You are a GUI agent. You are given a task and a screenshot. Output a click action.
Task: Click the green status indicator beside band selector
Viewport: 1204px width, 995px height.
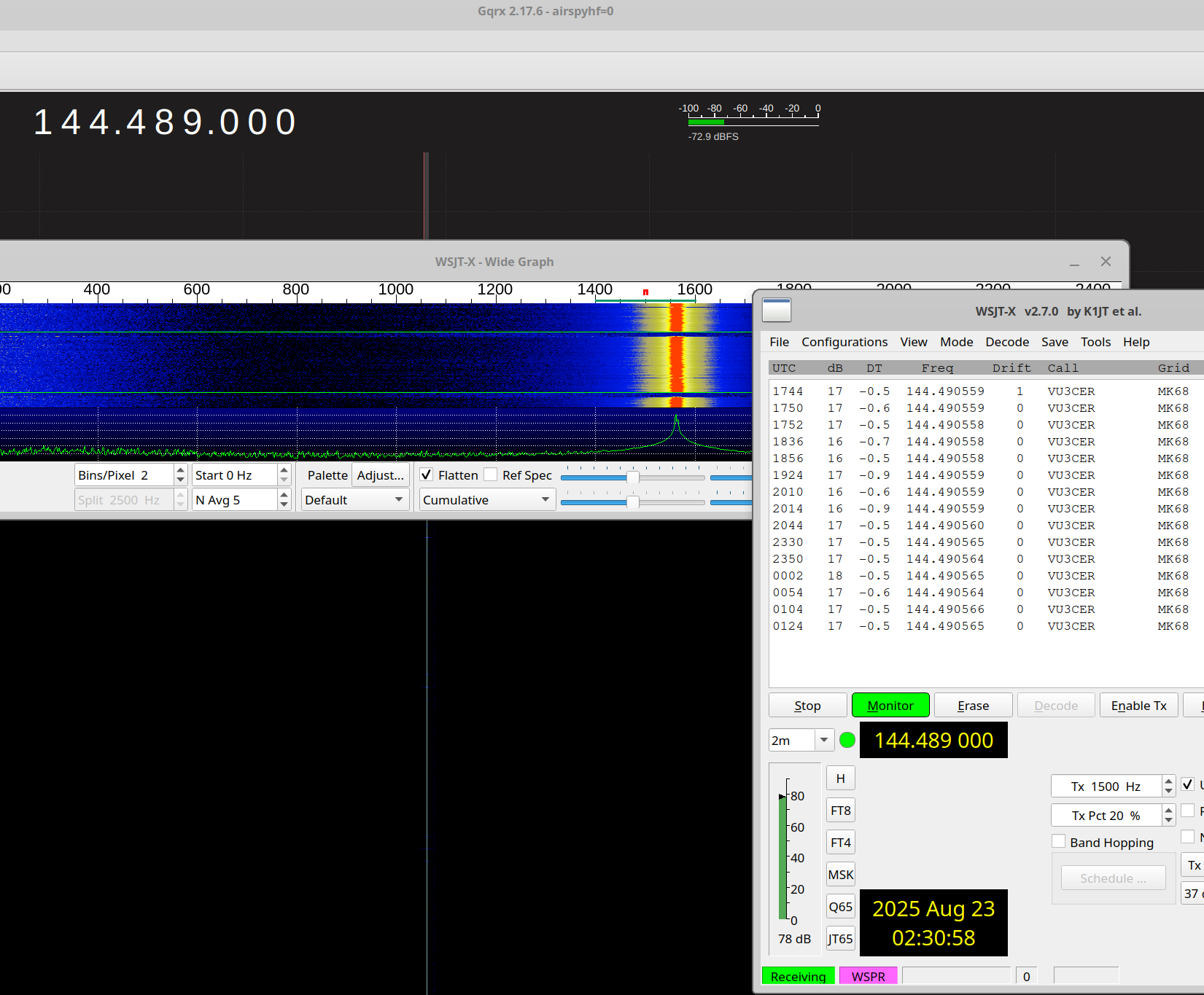(847, 740)
